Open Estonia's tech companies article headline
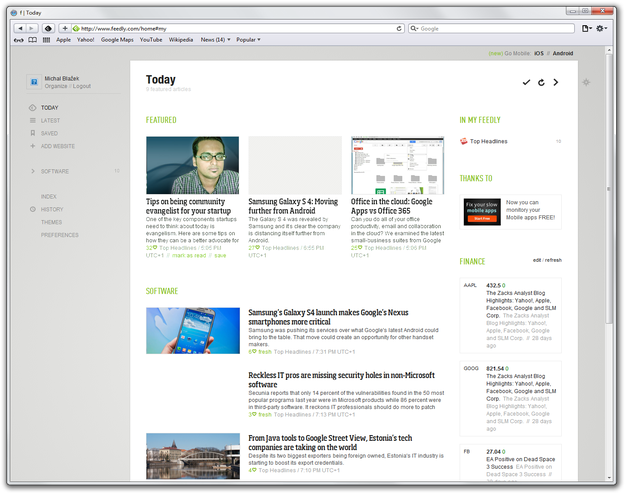This screenshot has width=625, height=493. click(x=330, y=442)
